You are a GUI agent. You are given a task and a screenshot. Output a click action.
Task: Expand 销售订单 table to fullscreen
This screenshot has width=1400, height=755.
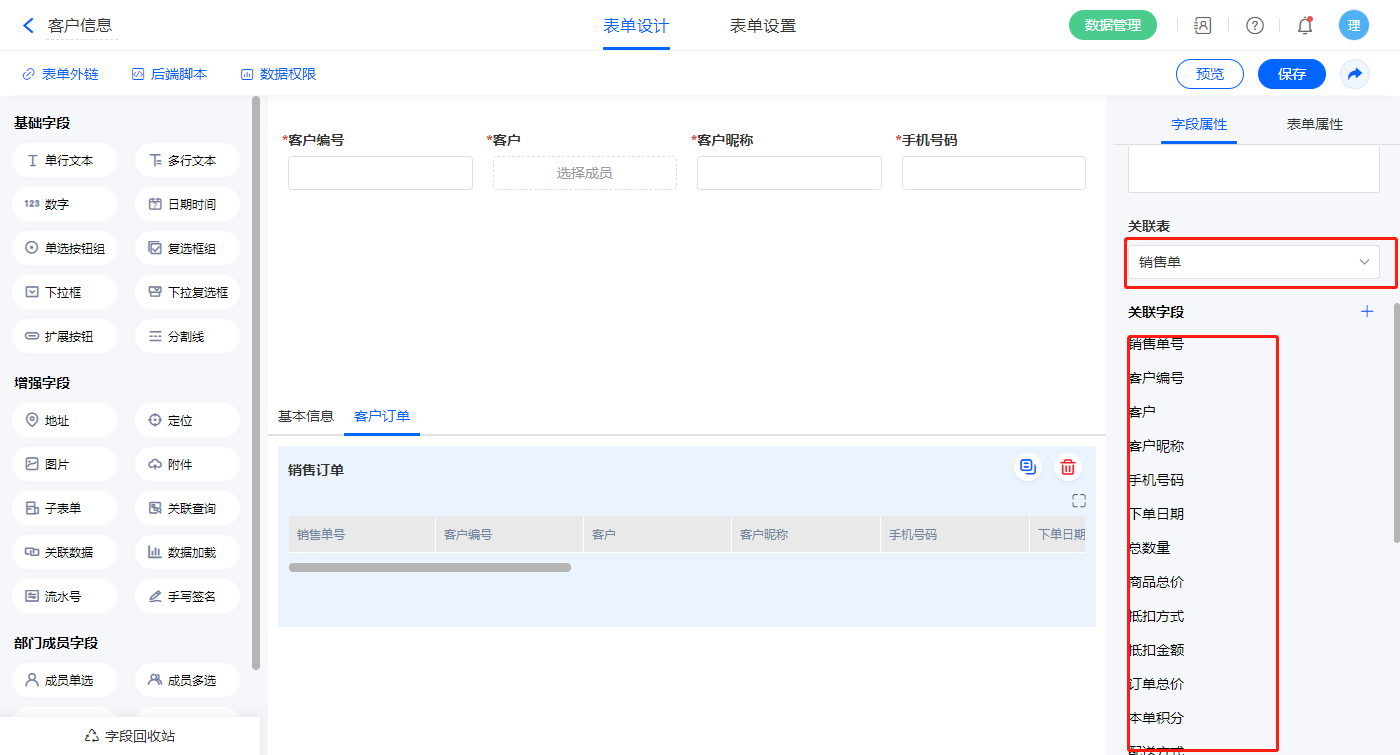coord(1078,501)
